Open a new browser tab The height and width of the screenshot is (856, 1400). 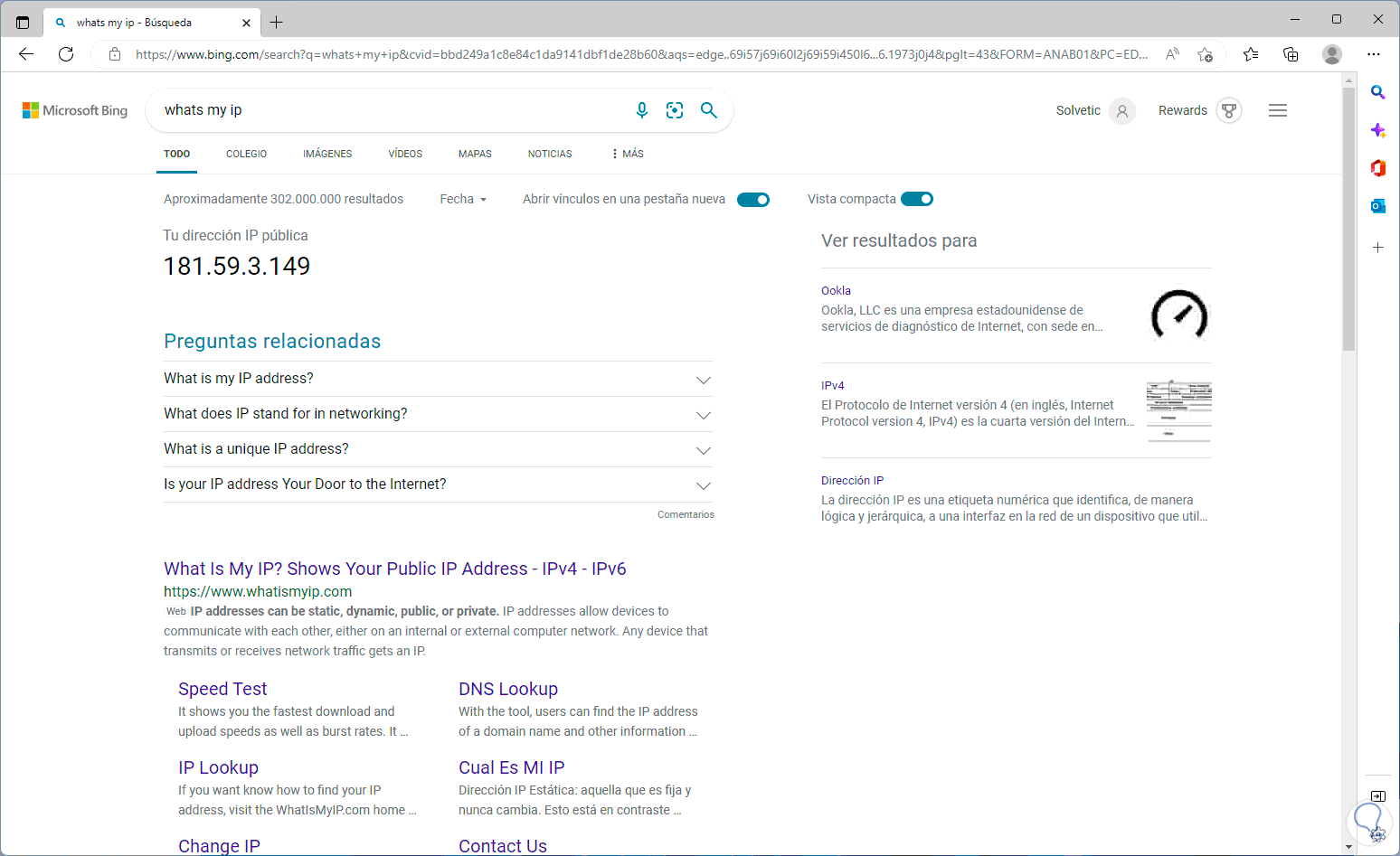point(277,23)
